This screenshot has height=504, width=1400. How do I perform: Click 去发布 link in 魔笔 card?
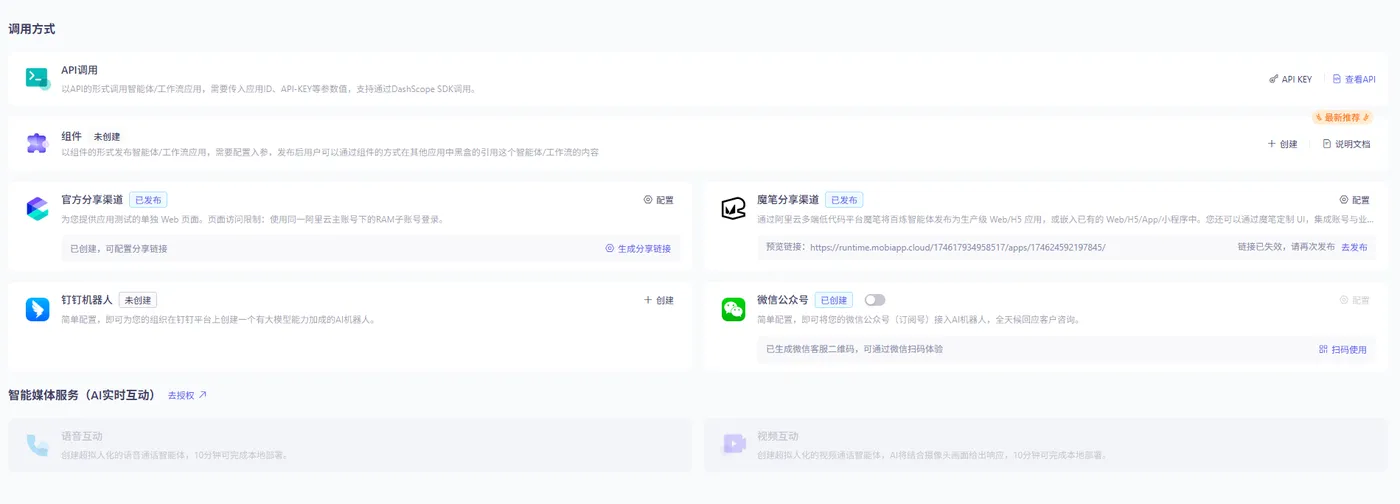pos(1354,247)
